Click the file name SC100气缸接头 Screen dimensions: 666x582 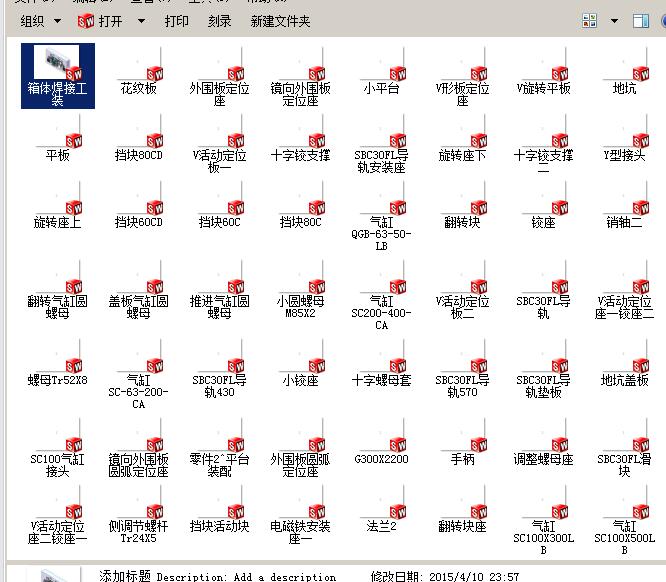[x=57, y=465]
